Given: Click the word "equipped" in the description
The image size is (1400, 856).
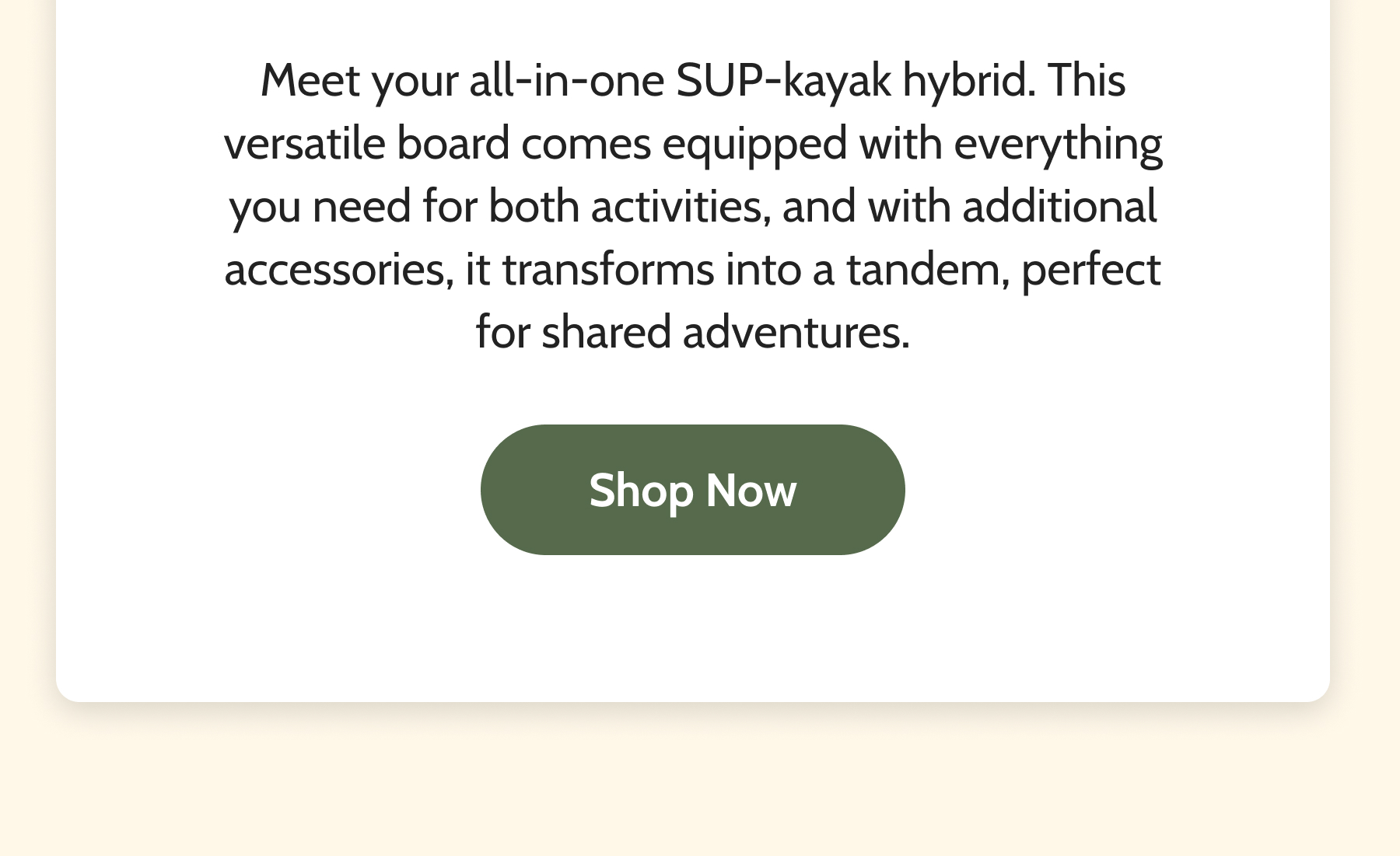Looking at the screenshot, I should coord(754,144).
